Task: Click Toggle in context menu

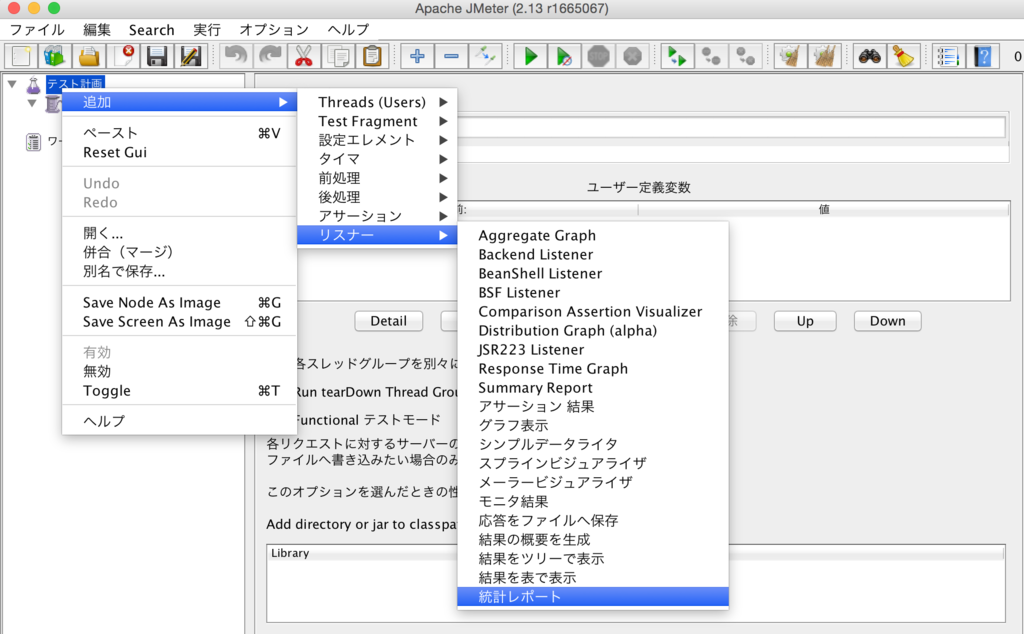Action: pyautogui.click(x=180, y=390)
